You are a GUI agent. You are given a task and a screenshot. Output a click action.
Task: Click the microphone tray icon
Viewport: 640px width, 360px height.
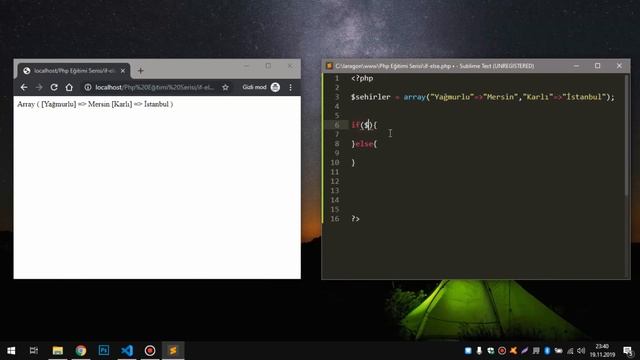coord(479,351)
